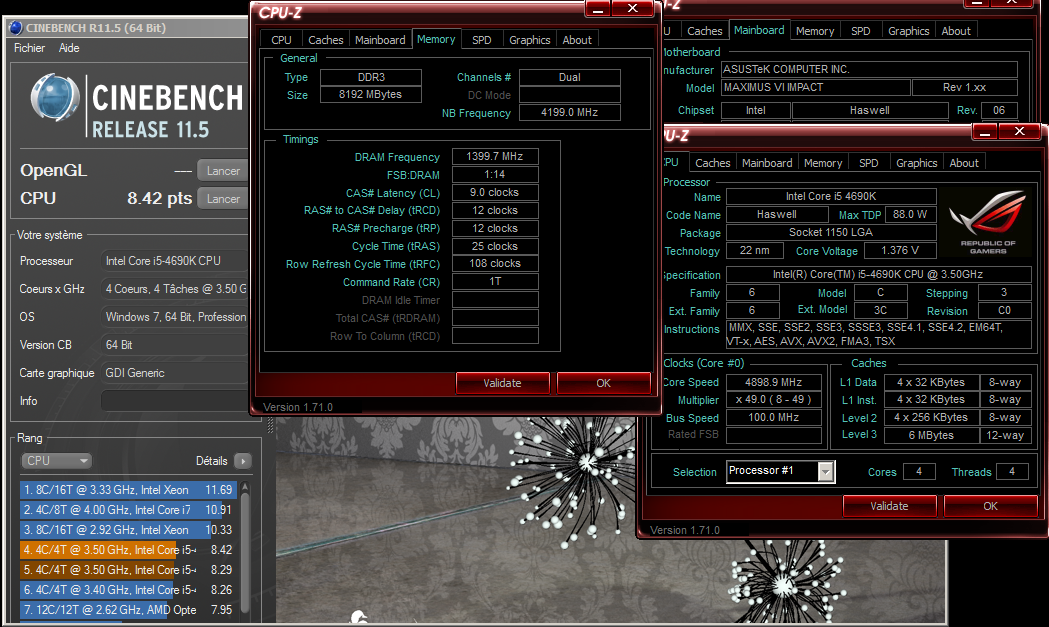
Task: Click the Bus Speed value 100.0 MHz
Action: (x=773, y=417)
